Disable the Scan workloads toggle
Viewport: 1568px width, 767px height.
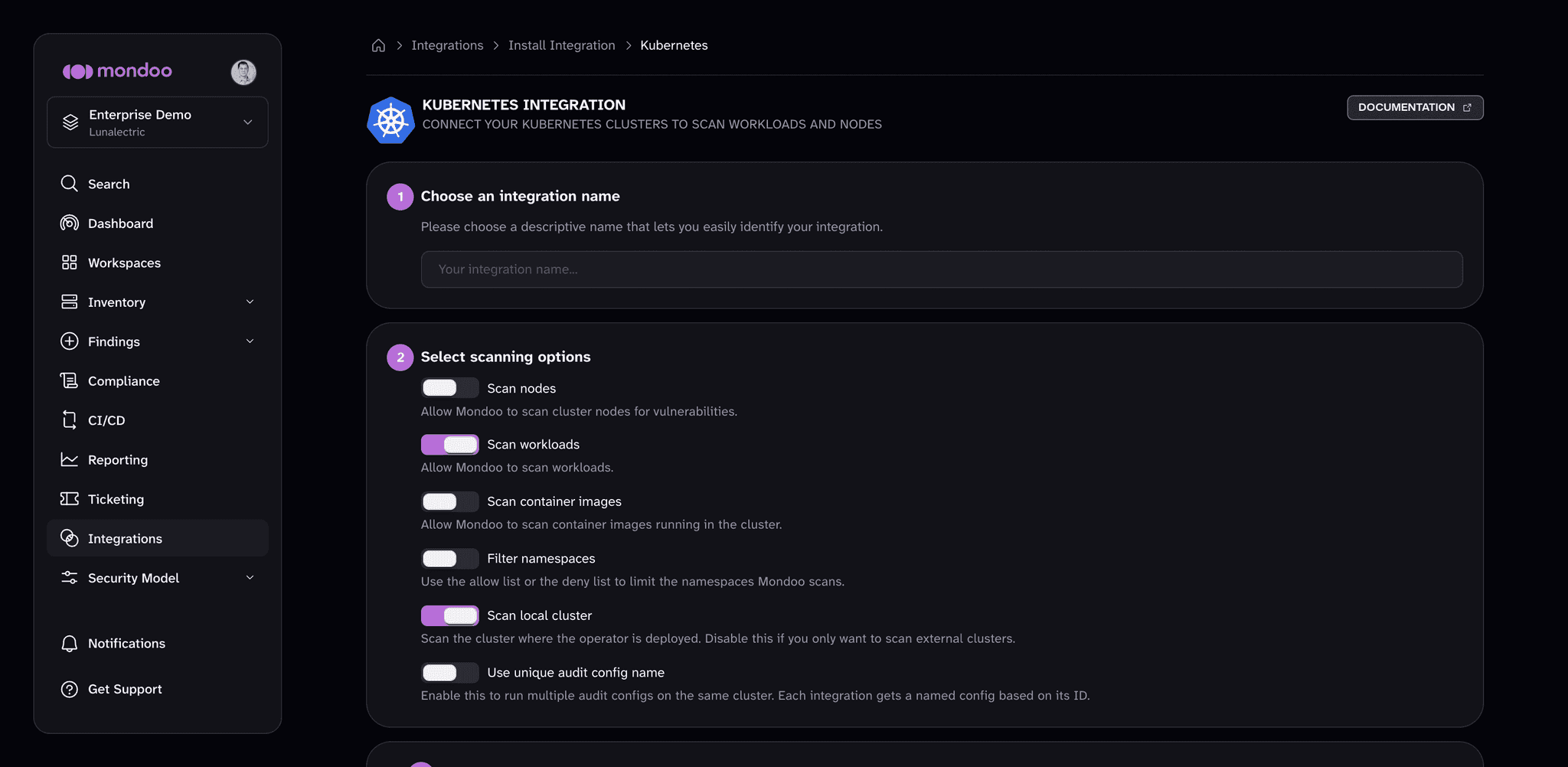click(x=450, y=445)
